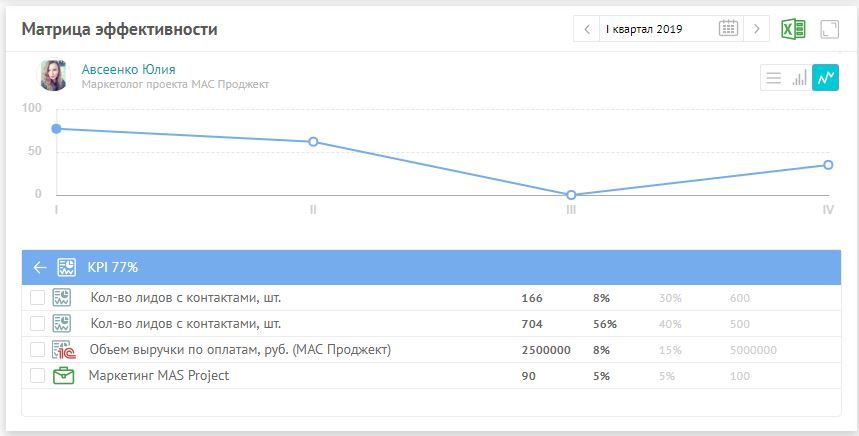Image resolution: width=859 pixels, height=436 pixels.
Task: Expand the widget to fullscreen
Action: pyautogui.click(x=829, y=29)
